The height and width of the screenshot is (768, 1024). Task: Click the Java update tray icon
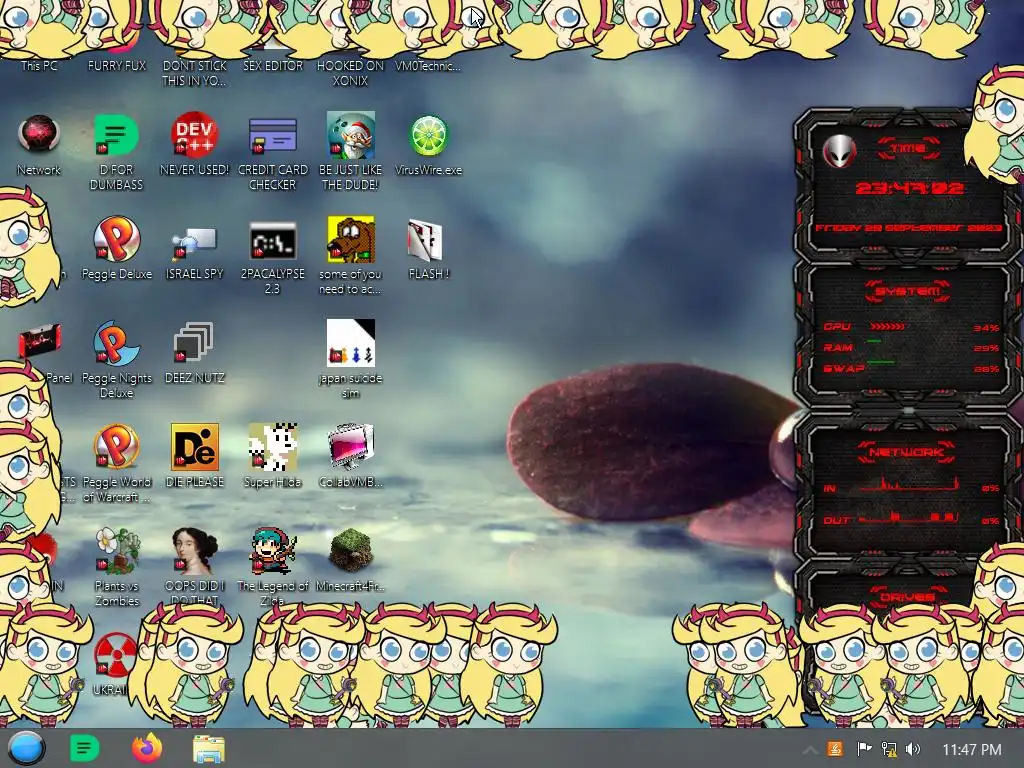click(835, 749)
